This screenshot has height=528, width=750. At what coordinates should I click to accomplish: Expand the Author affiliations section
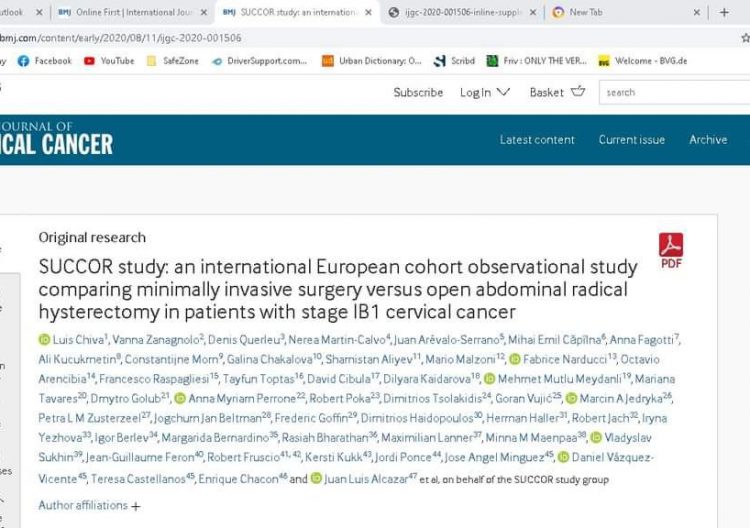click(x=89, y=506)
